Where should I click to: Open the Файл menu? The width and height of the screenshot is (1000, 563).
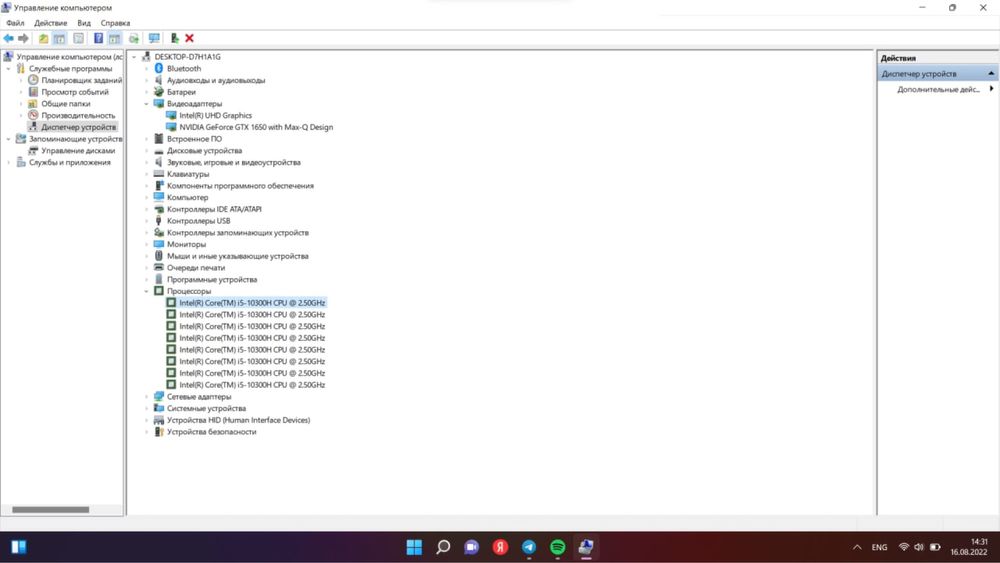tap(15, 23)
